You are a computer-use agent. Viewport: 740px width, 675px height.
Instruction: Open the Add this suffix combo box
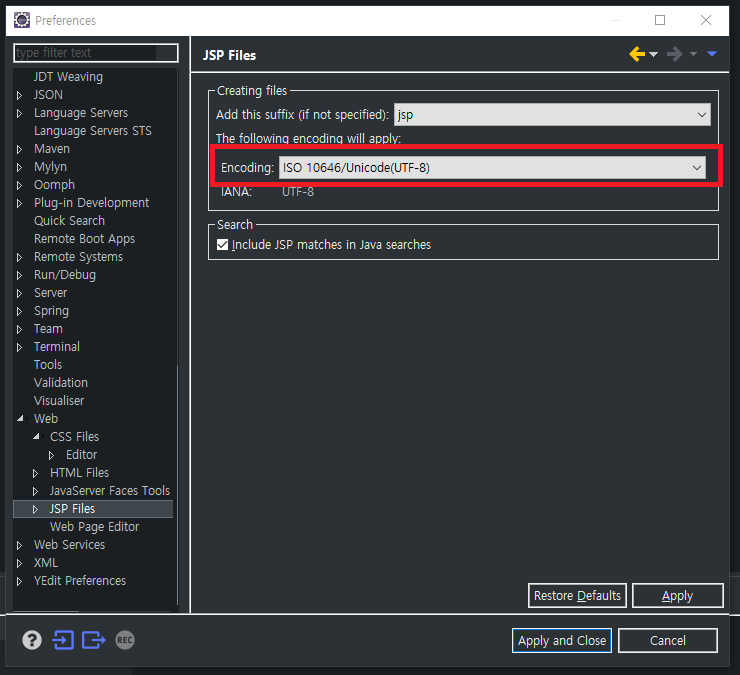[552, 115]
